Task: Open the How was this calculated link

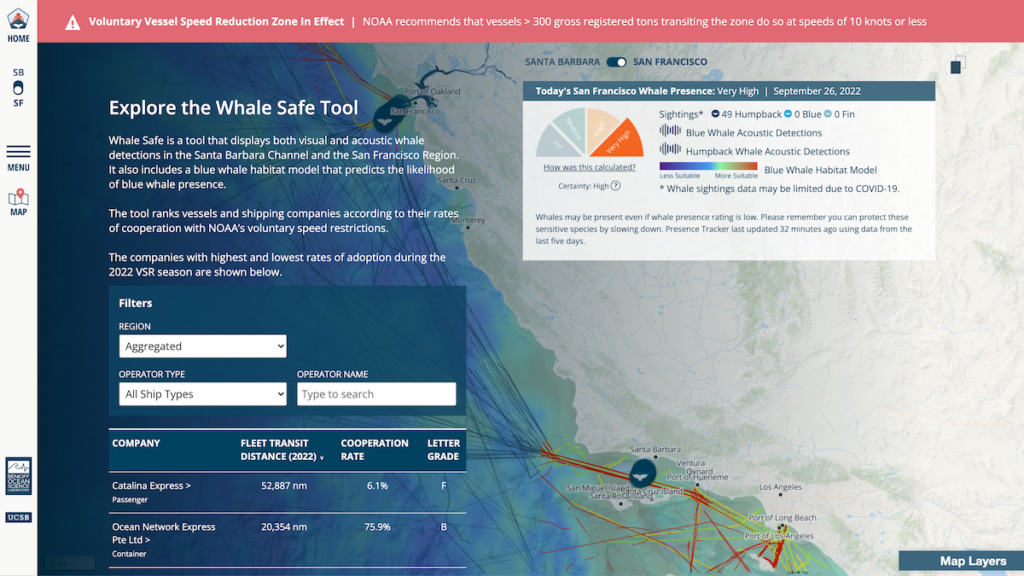Action: (589, 168)
